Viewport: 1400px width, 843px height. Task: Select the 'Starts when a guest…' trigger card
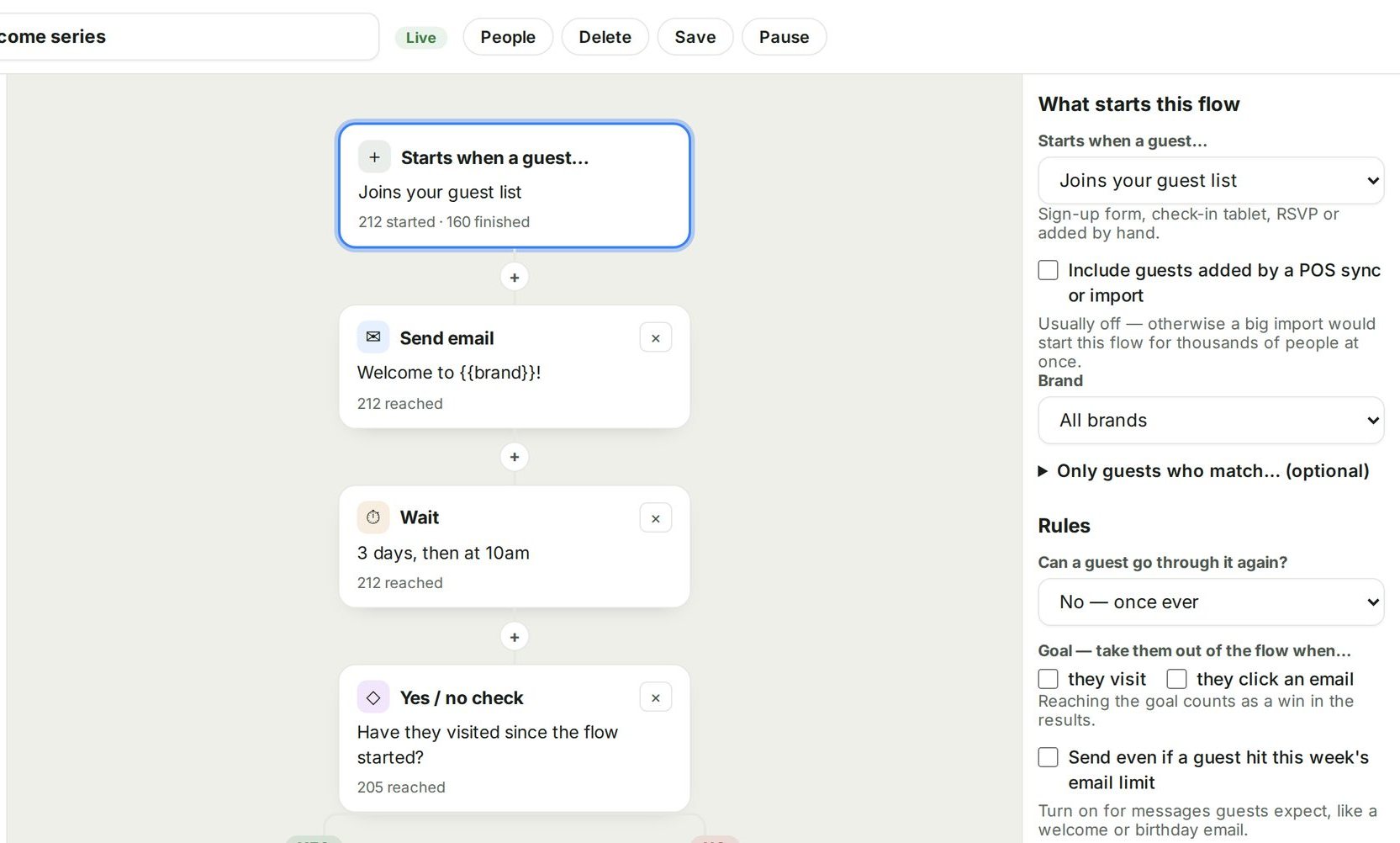(515, 186)
